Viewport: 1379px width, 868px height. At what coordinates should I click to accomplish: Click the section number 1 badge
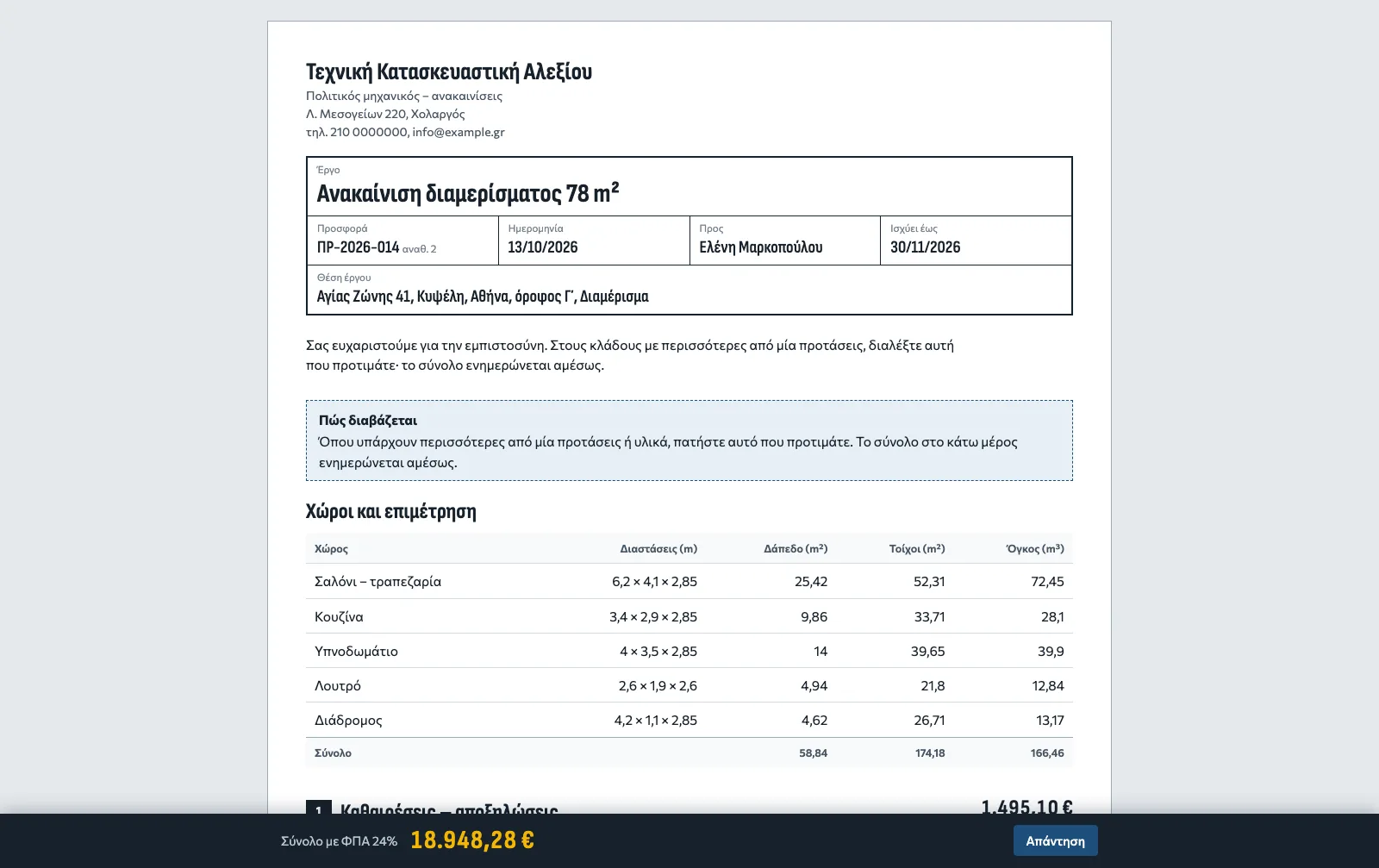pyautogui.click(x=318, y=808)
